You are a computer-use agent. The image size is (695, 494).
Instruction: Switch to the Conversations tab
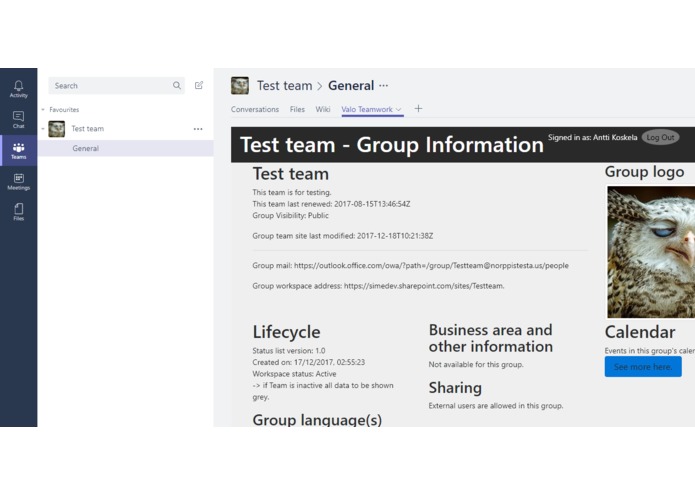tap(255, 109)
